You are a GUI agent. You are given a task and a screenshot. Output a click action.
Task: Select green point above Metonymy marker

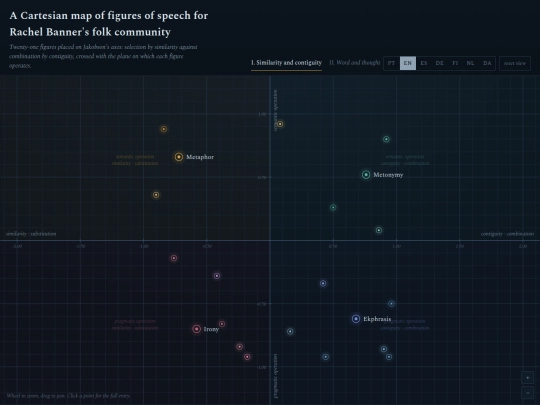386,139
